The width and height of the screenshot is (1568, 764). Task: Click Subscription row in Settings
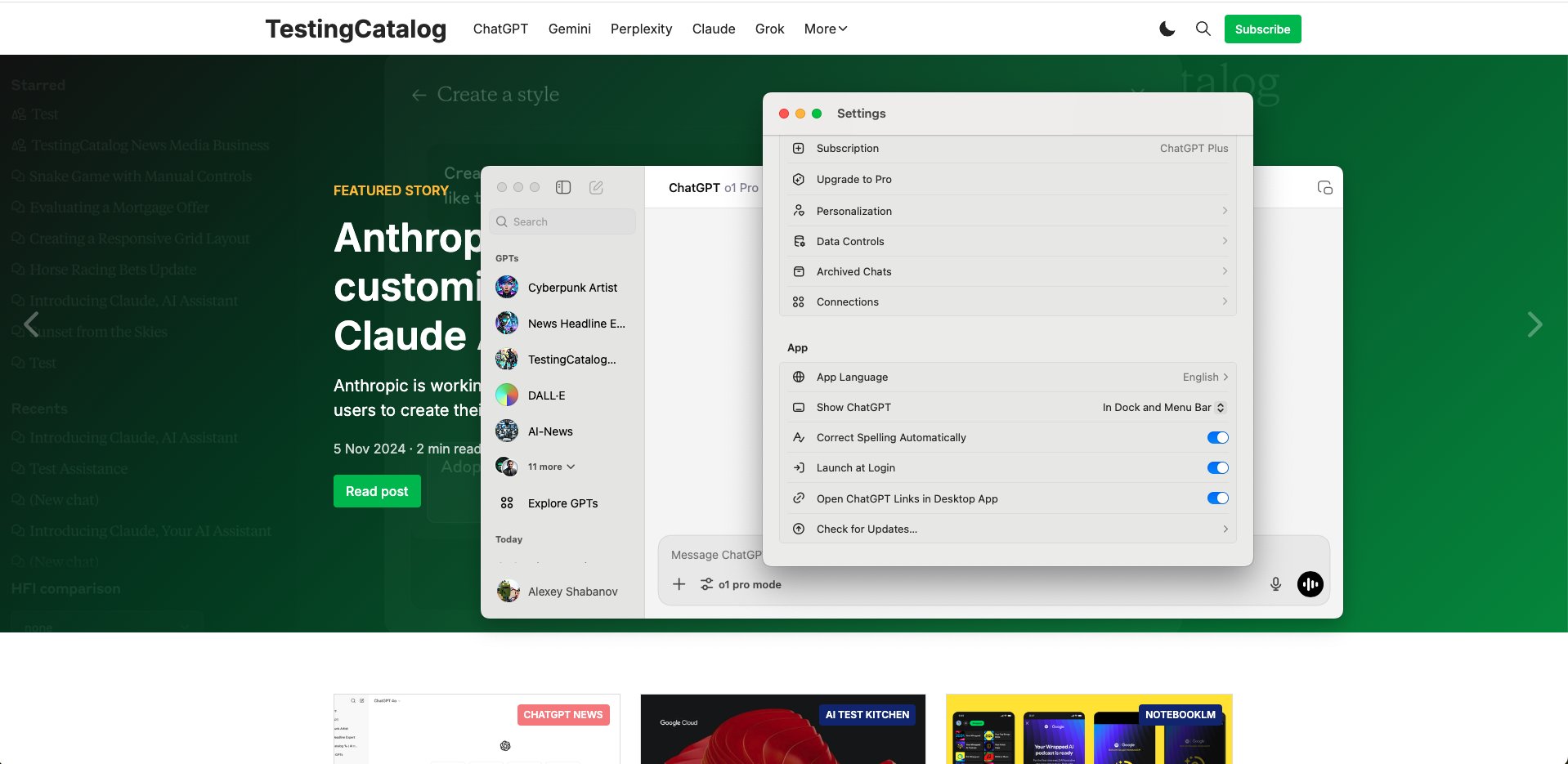(1008, 148)
